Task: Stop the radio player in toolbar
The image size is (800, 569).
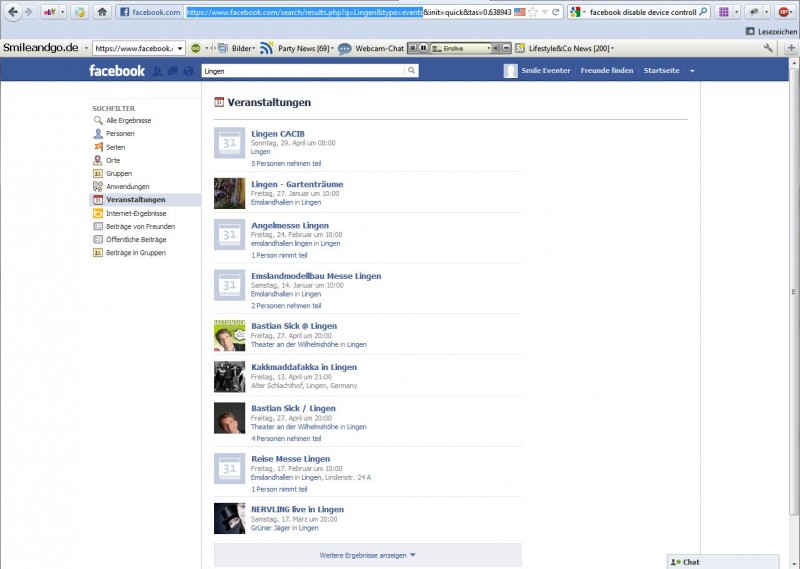Action: (413, 48)
